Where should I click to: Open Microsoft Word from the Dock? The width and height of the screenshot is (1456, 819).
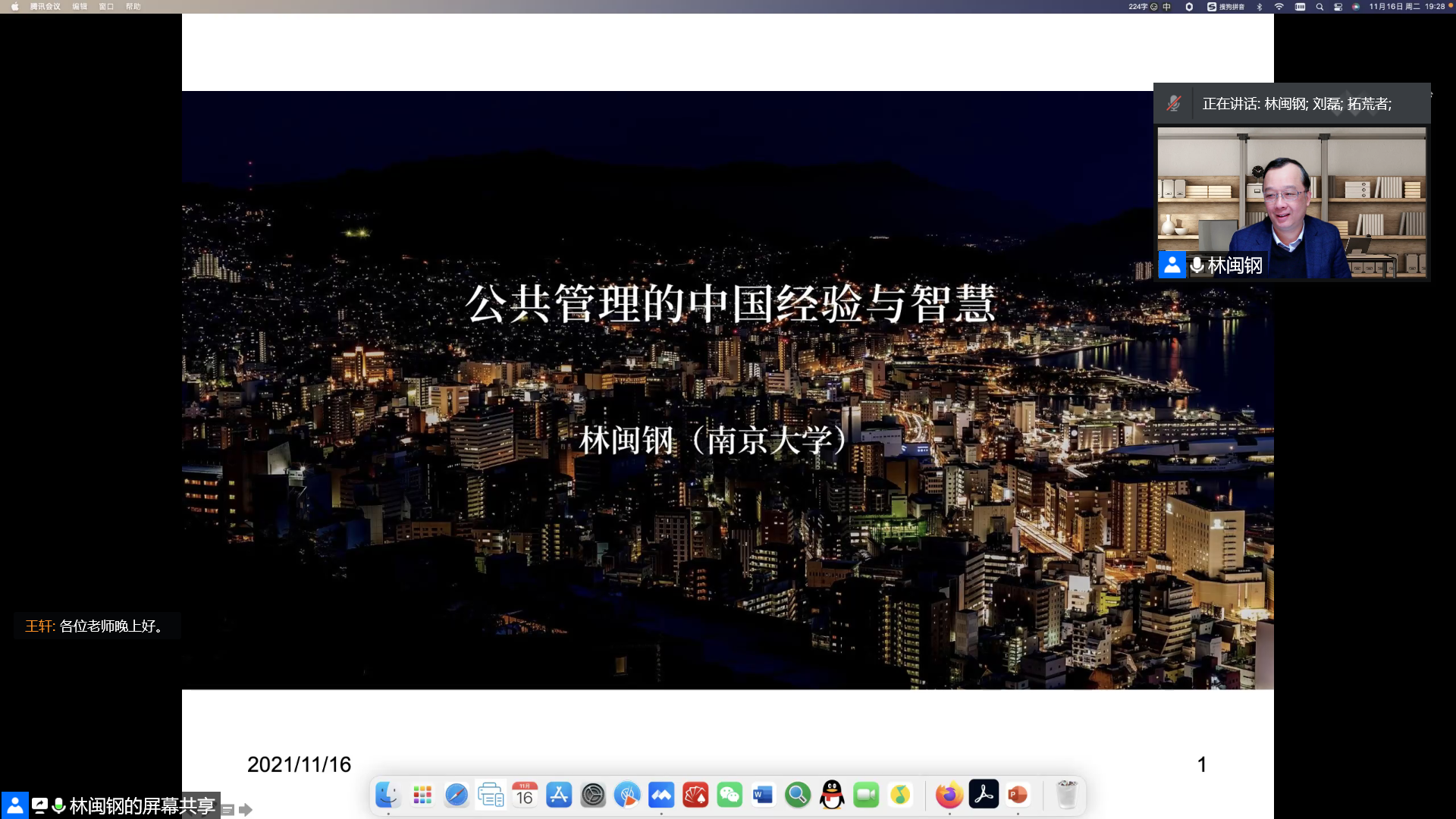[x=763, y=795]
